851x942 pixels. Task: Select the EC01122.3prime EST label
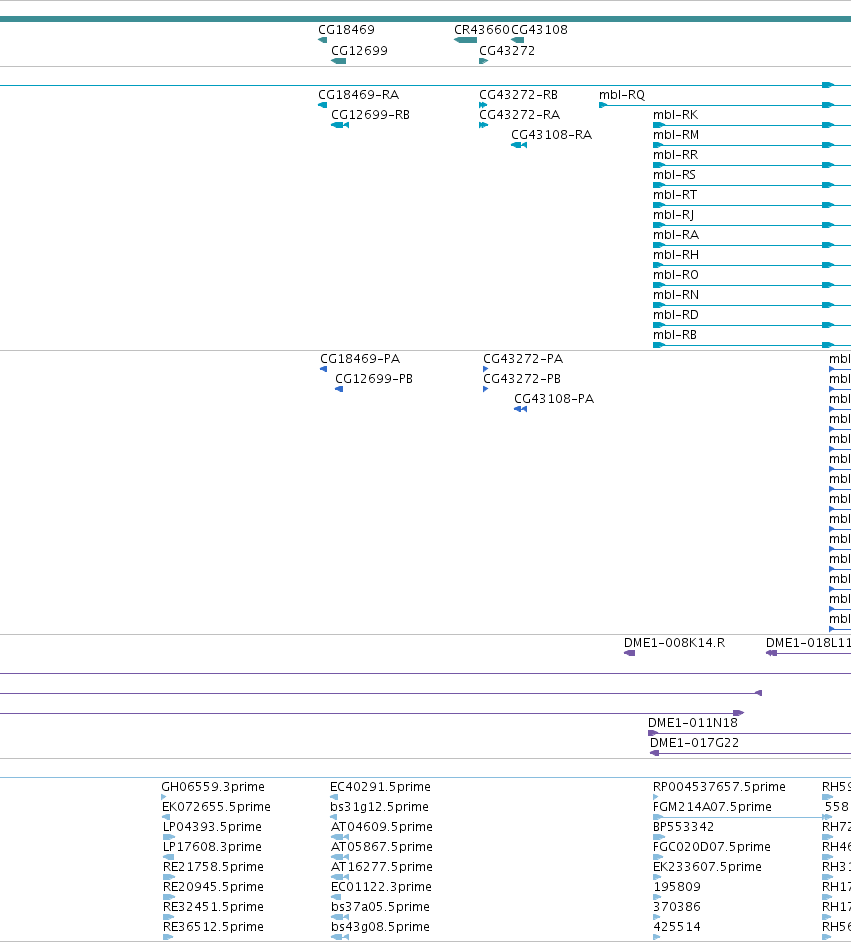[x=381, y=887]
